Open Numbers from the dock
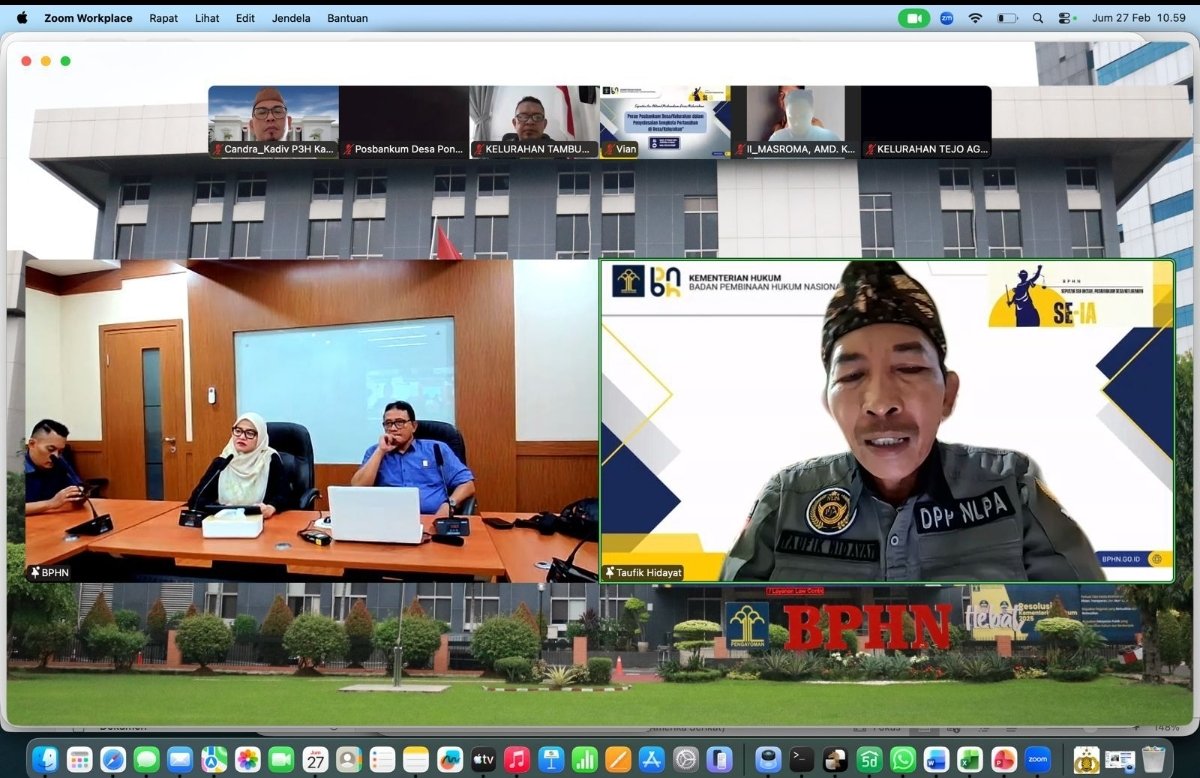This screenshot has height=778, width=1200. (x=585, y=759)
